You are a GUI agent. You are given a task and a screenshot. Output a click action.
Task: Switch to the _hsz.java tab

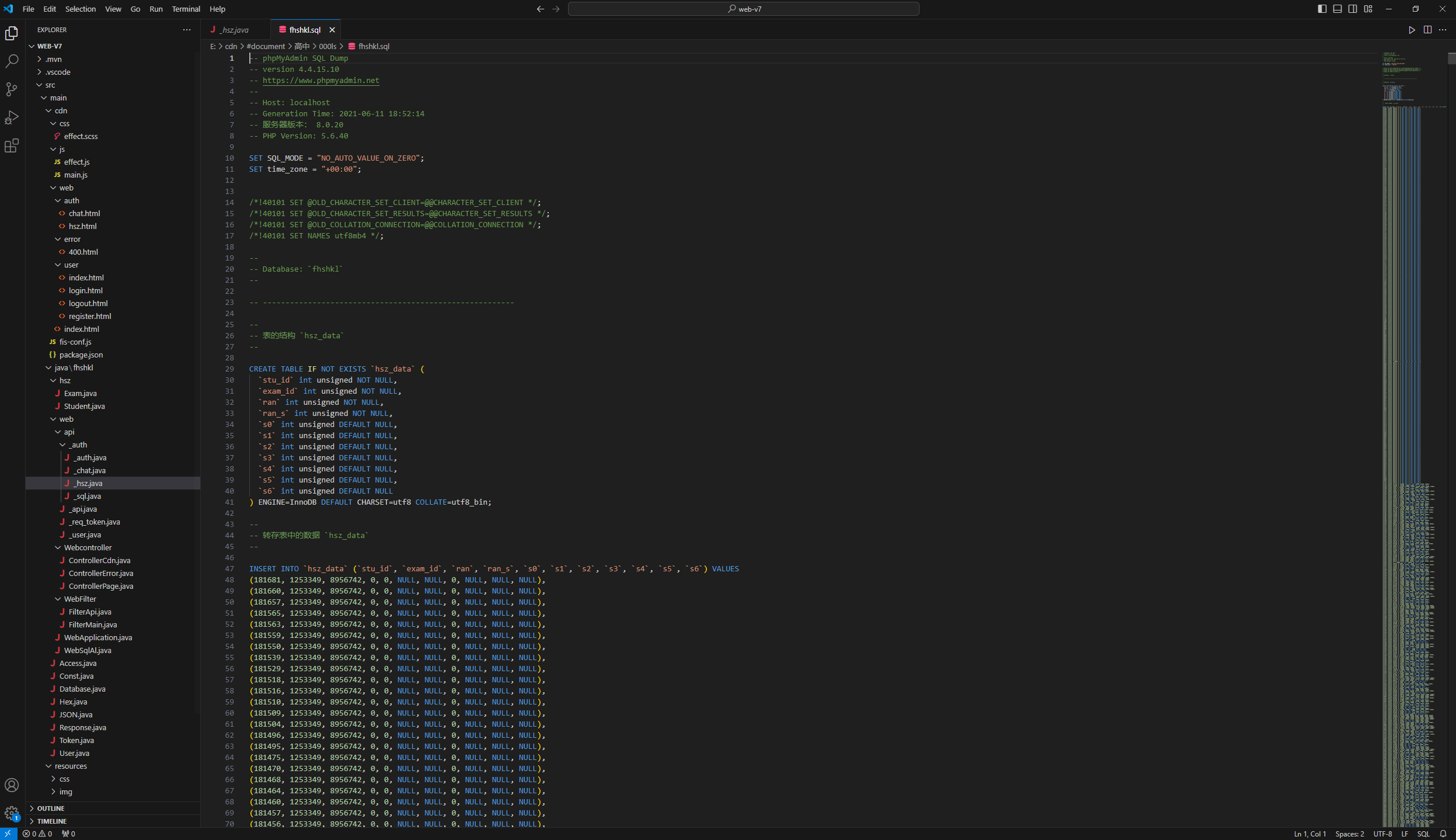(235, 30)
